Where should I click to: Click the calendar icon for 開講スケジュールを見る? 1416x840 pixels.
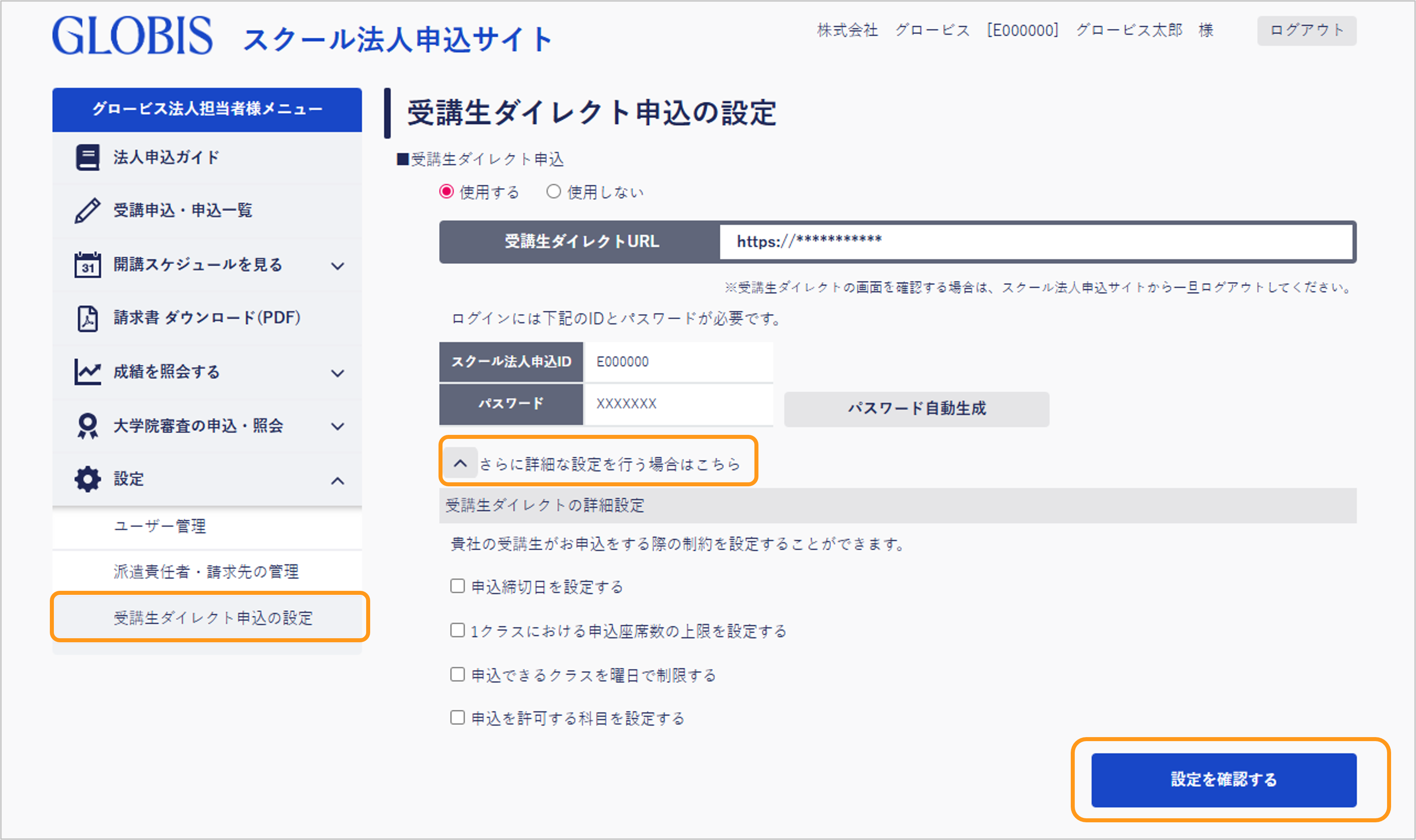[88, 264]
